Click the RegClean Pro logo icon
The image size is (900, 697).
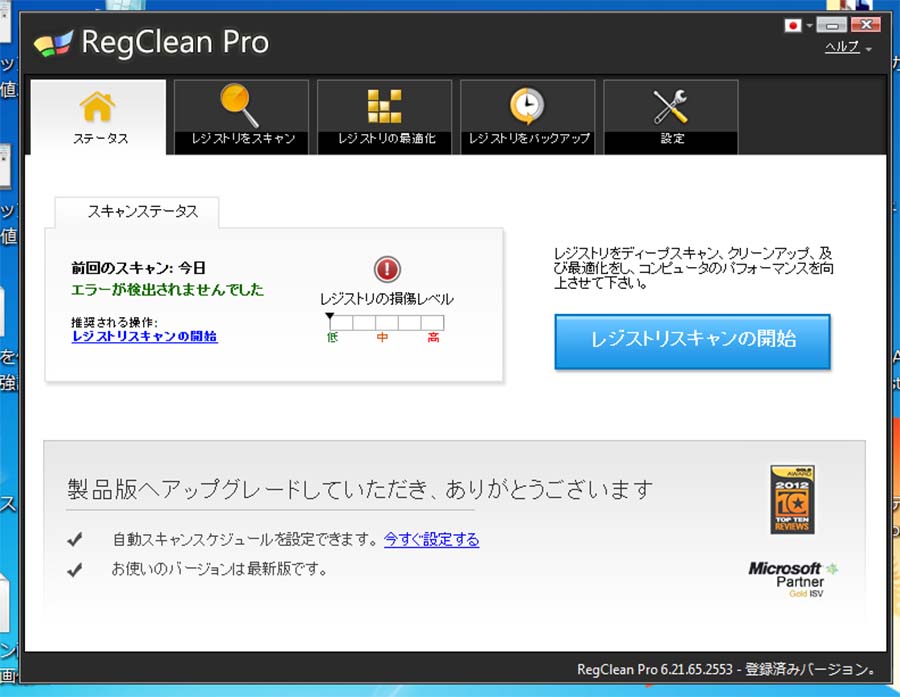tap(53, 44)
